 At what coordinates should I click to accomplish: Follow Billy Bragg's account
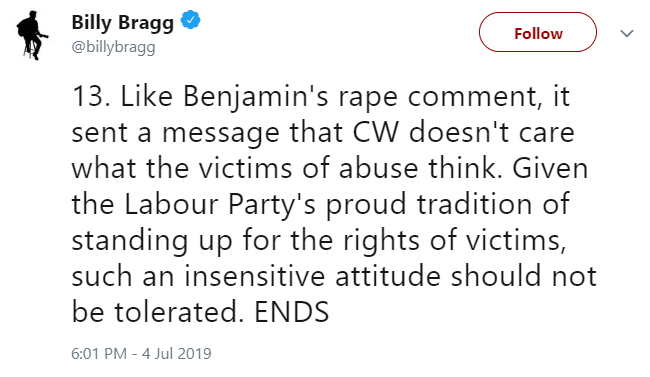tap(538, 32)
